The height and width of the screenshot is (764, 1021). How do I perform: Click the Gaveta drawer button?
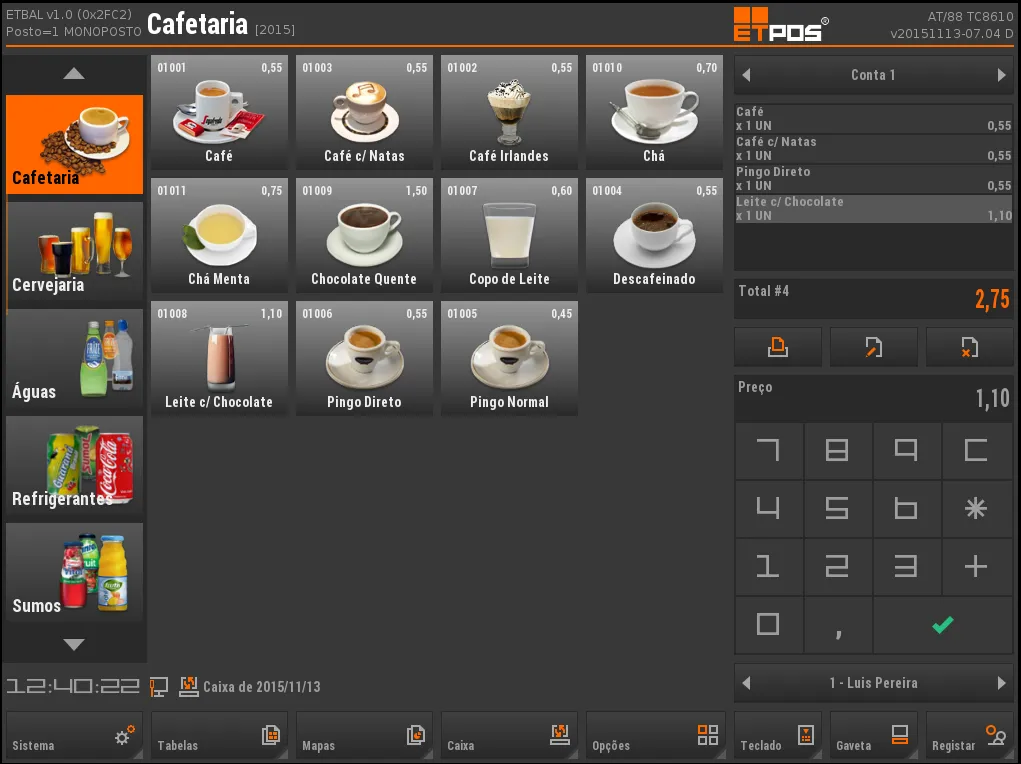point(873,736)
